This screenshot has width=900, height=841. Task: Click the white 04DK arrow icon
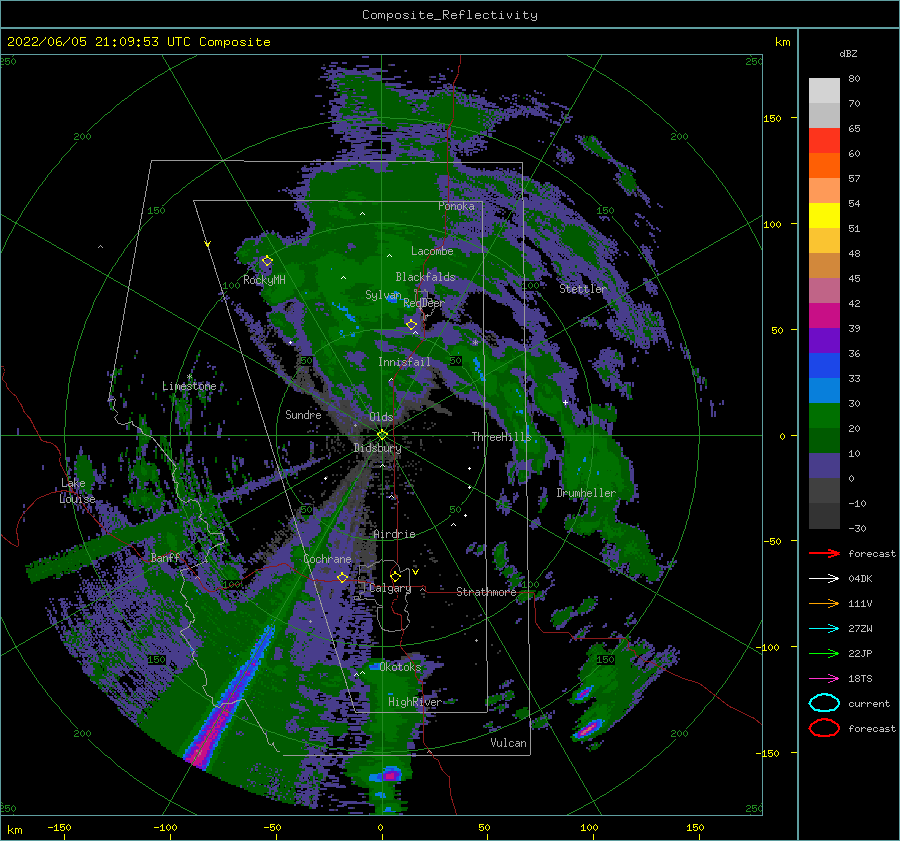(824, 578)
